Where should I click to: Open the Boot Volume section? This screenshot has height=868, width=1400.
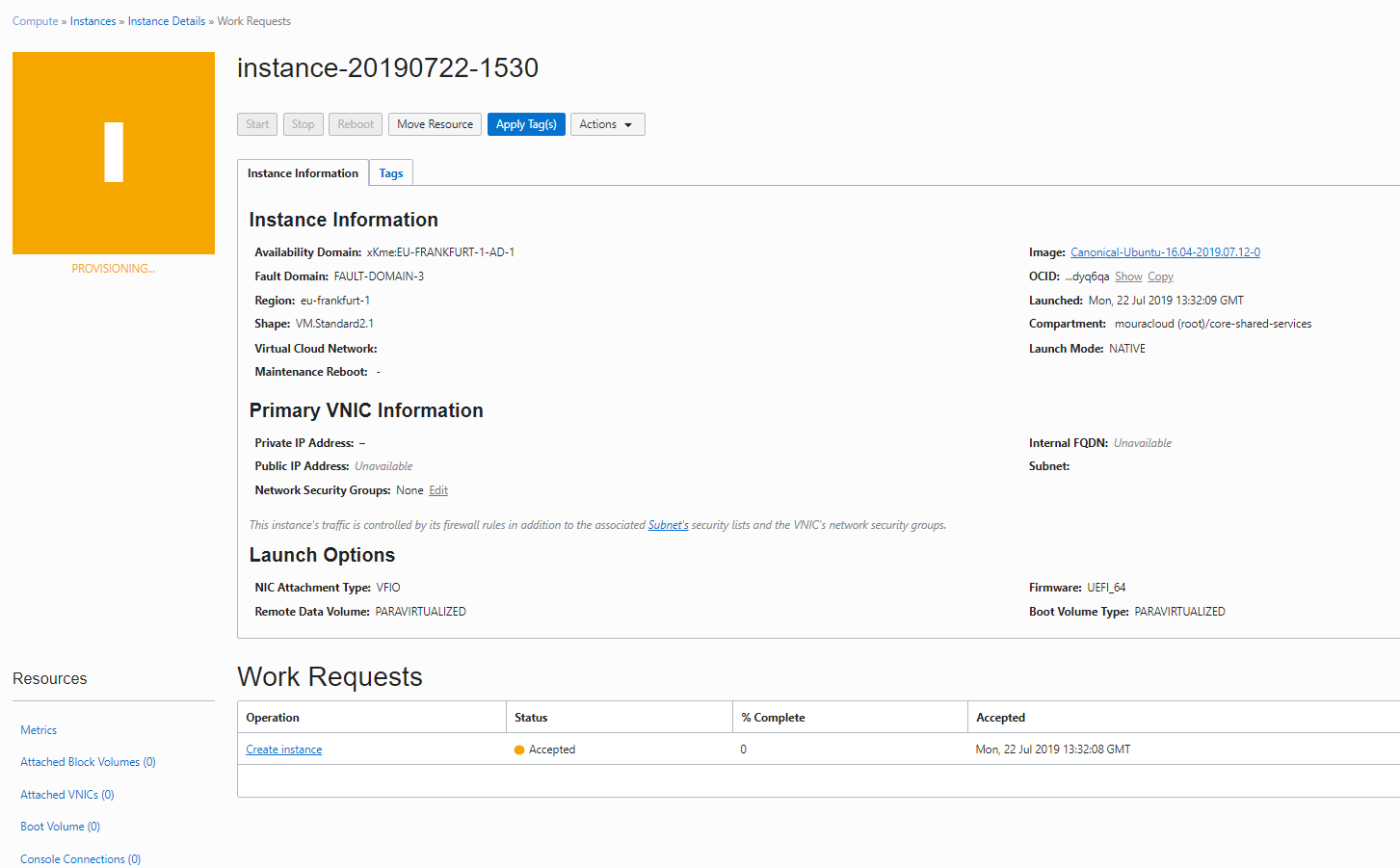[60, 826]
